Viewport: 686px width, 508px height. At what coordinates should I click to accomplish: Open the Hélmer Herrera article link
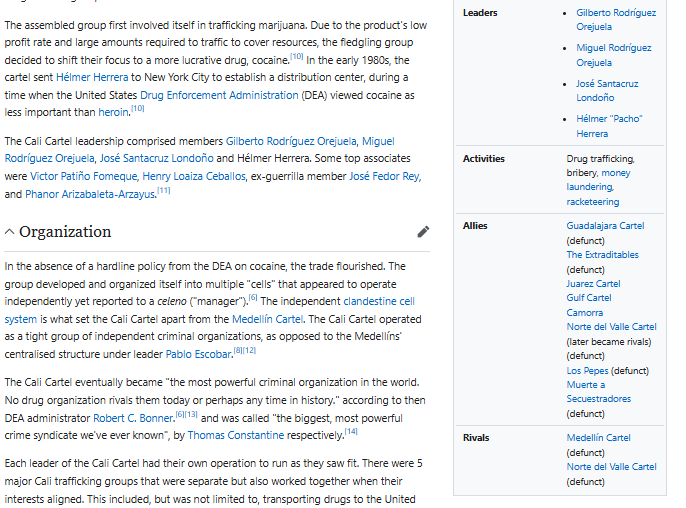coord(92,77)
